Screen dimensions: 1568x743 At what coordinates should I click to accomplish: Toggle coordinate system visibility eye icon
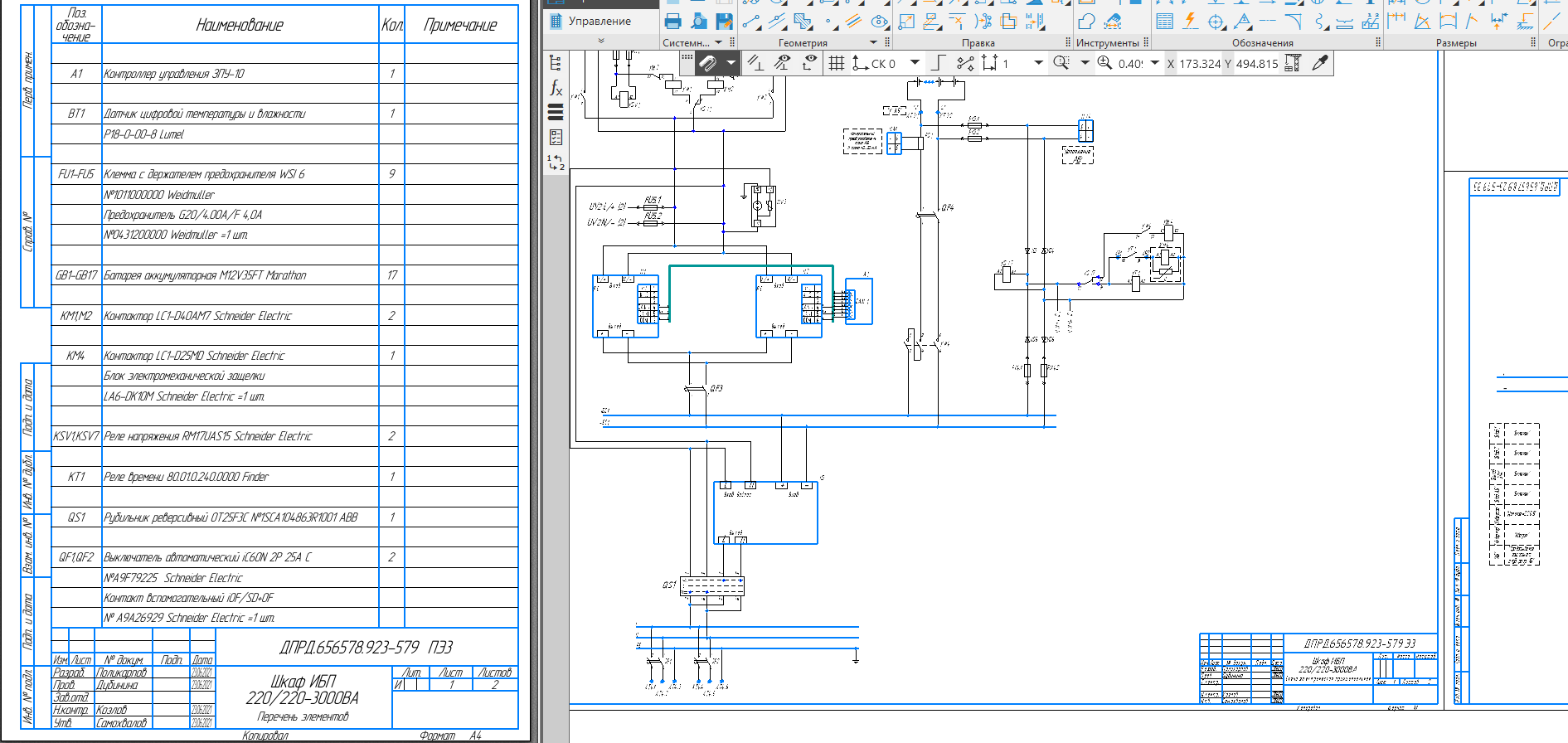(809, 63)
